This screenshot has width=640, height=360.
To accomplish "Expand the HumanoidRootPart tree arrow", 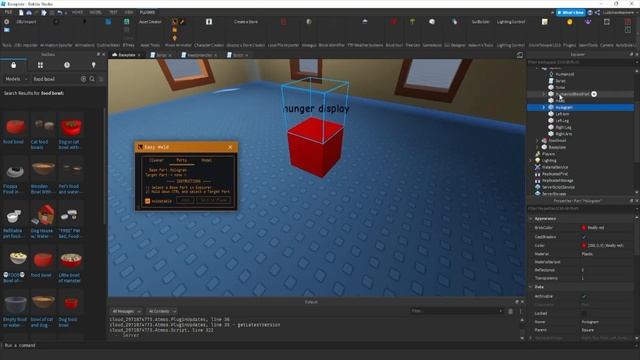I will [x=544, y=94].
